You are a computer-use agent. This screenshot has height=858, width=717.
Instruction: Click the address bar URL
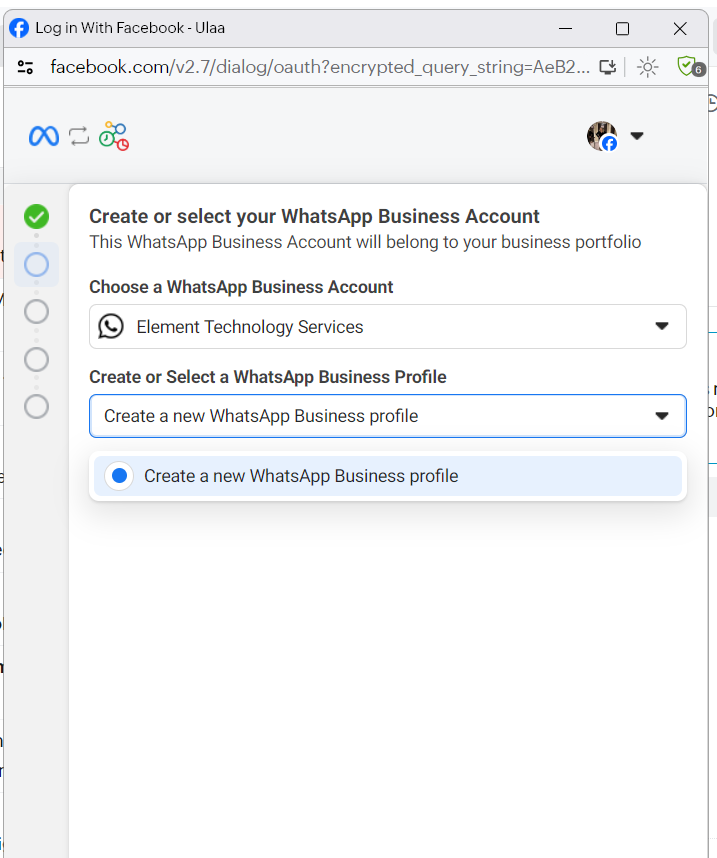click(320, 67)
